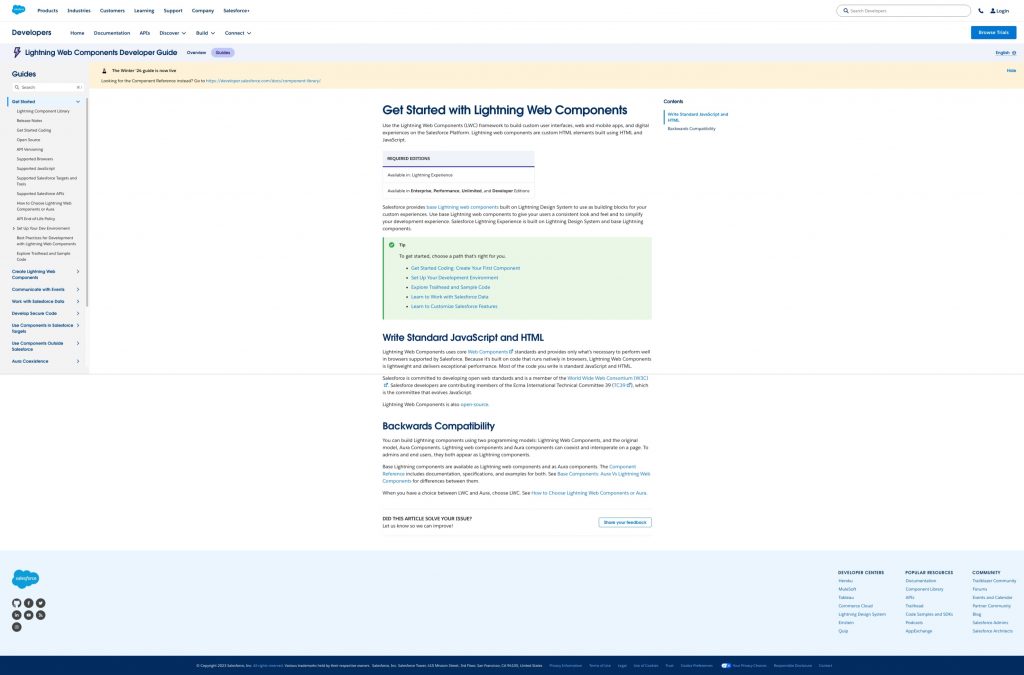Screen dimensions: 1024x675
Task: Open API Versioning in the sidebar
Action: point(29,149)
